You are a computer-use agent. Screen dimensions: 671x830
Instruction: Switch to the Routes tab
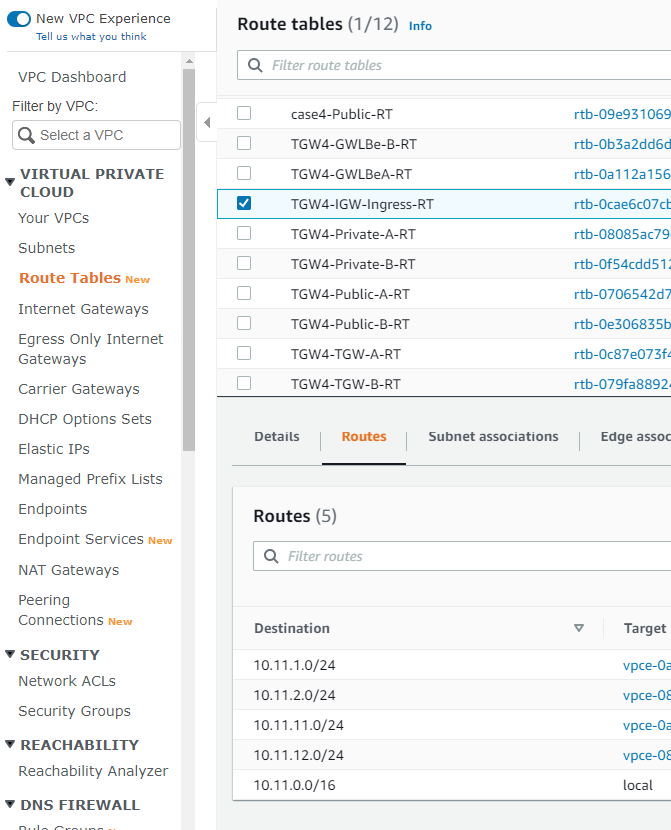tap(364, 437)
